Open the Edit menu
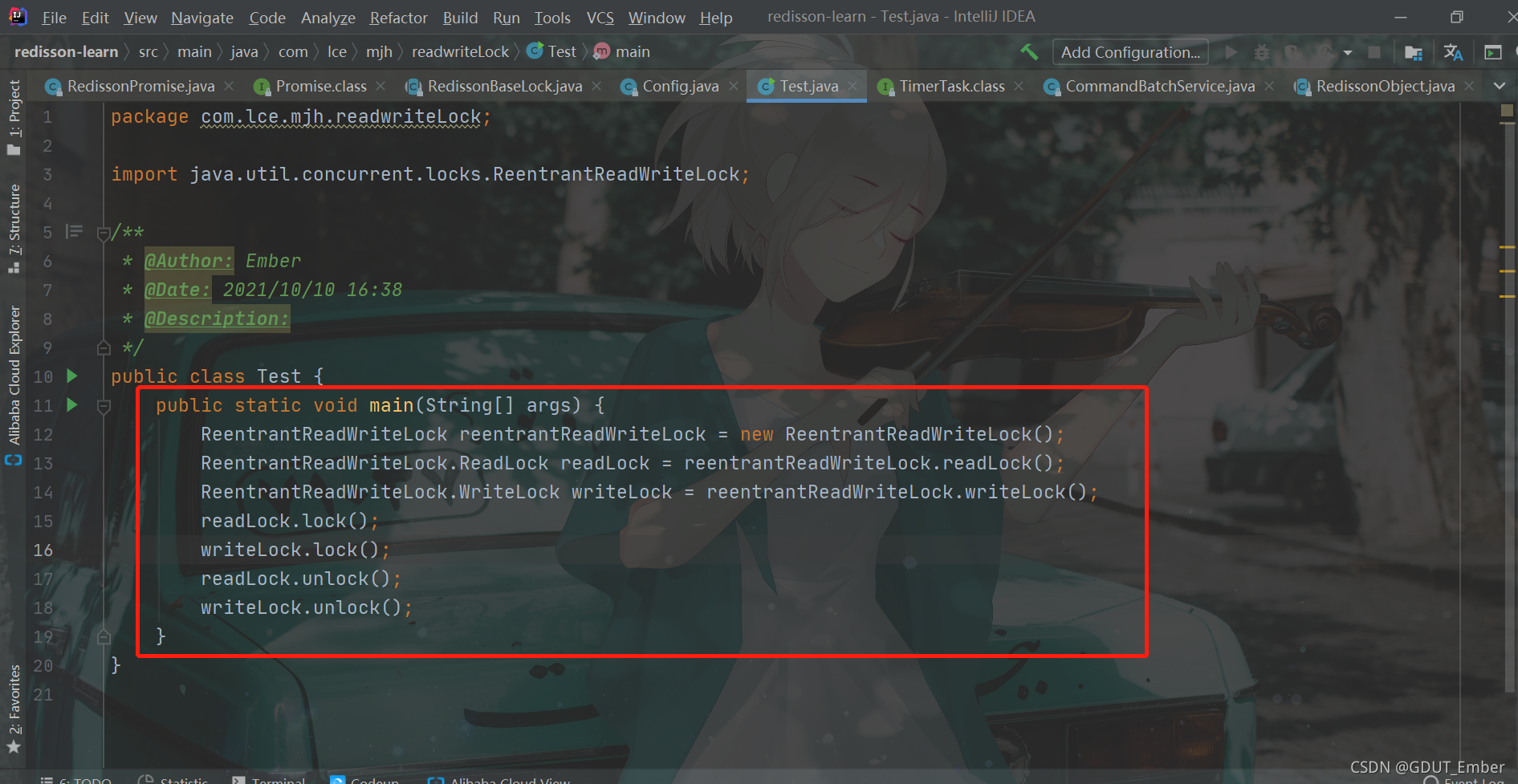 coord(95,18)
